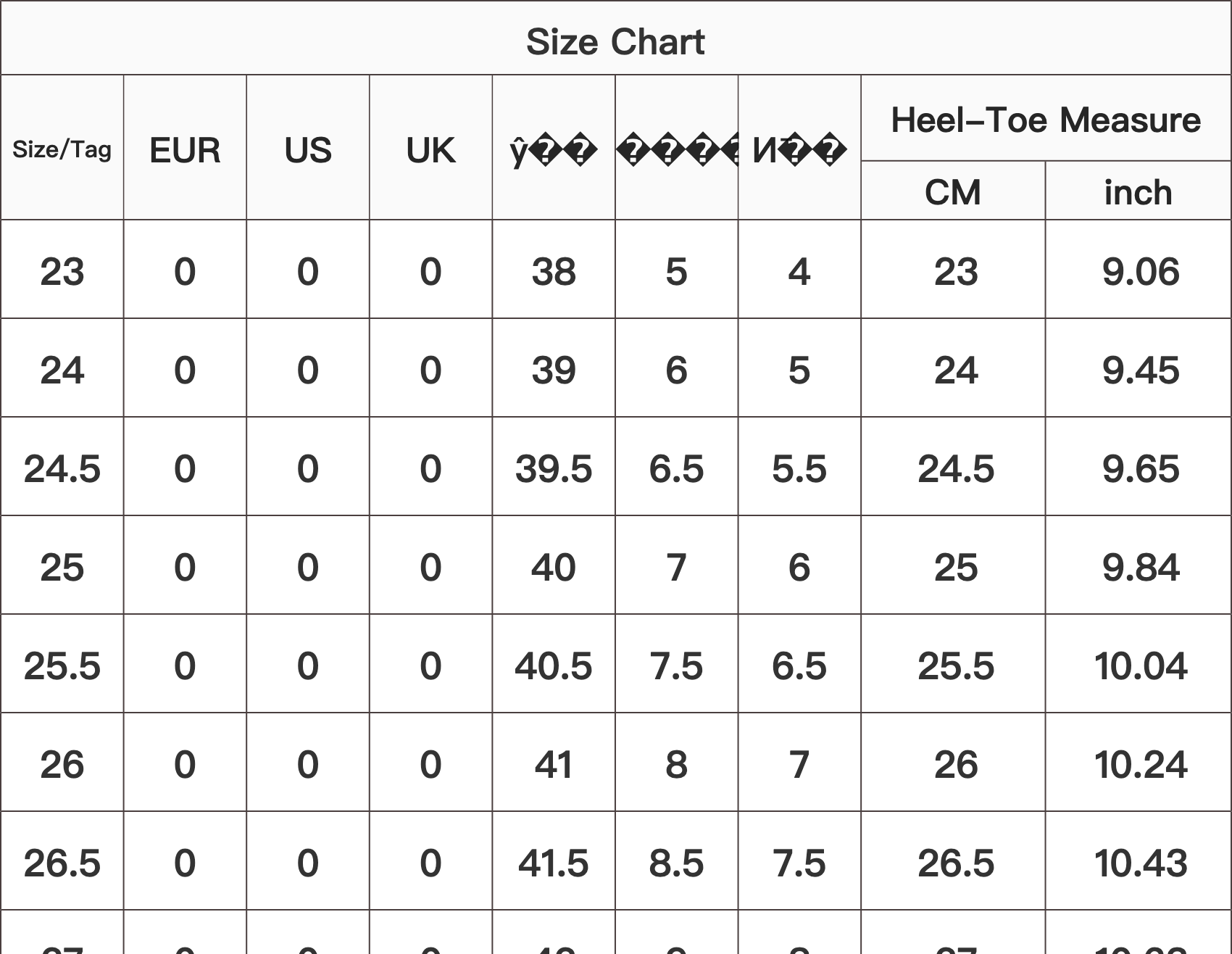Select the 9.45 inch value cell
The width and height of the screenshot is (1232, 954).
pos(1141,370)
